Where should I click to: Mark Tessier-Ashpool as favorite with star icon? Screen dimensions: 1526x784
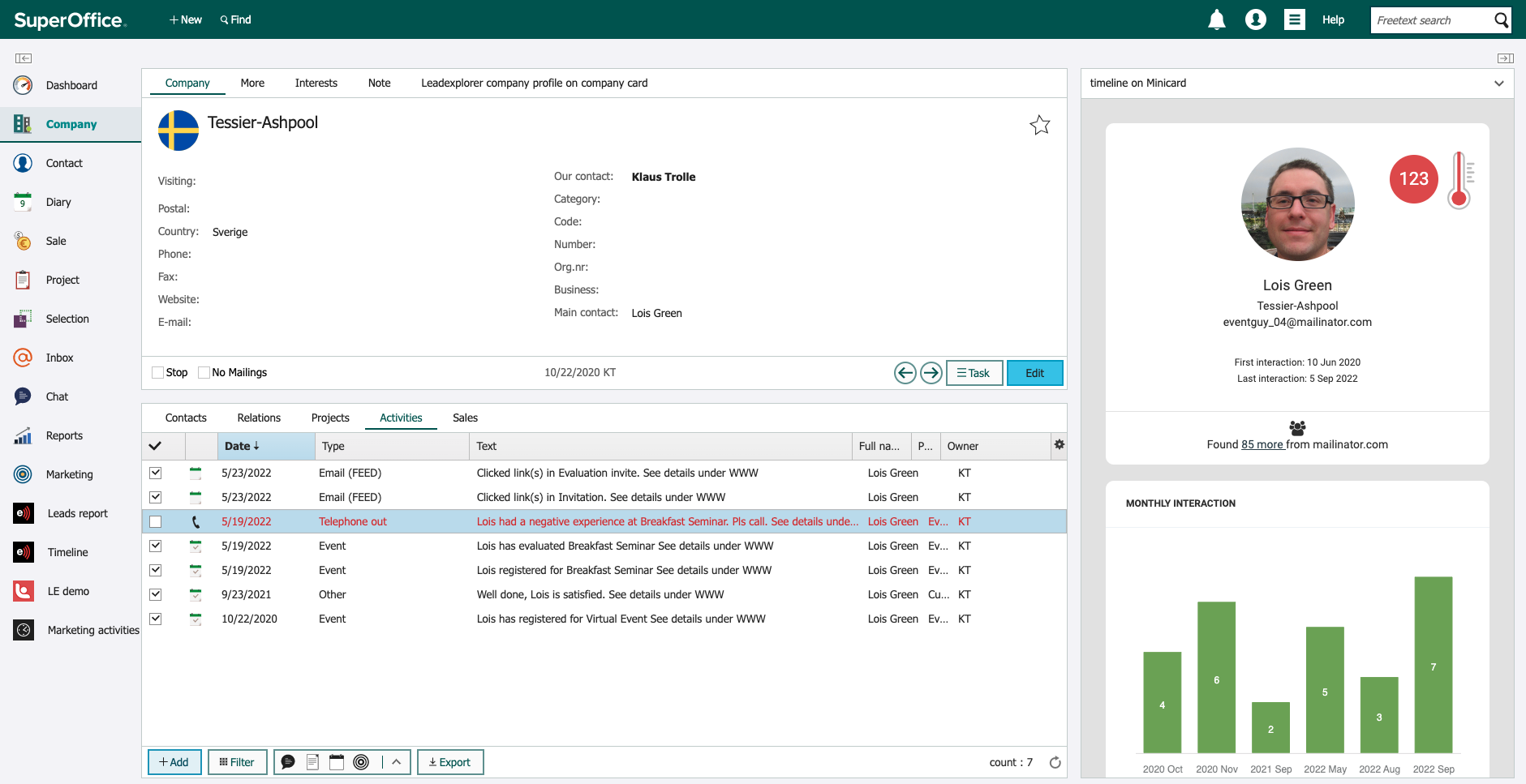(1039, 125)
